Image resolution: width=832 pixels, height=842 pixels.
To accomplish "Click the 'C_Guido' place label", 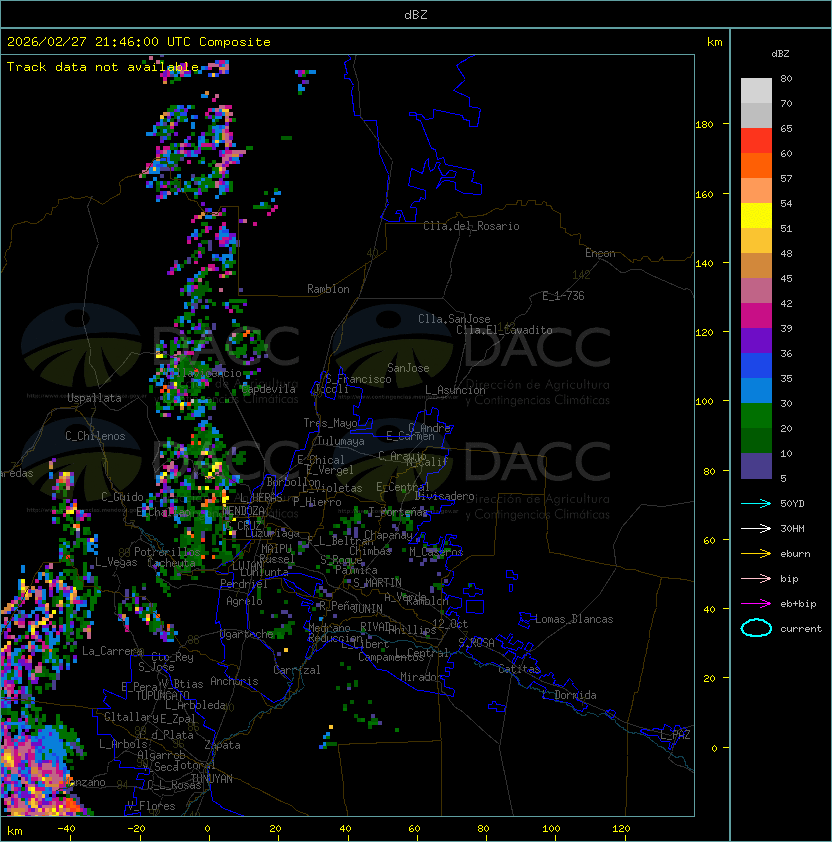I will tap(122, 497).
